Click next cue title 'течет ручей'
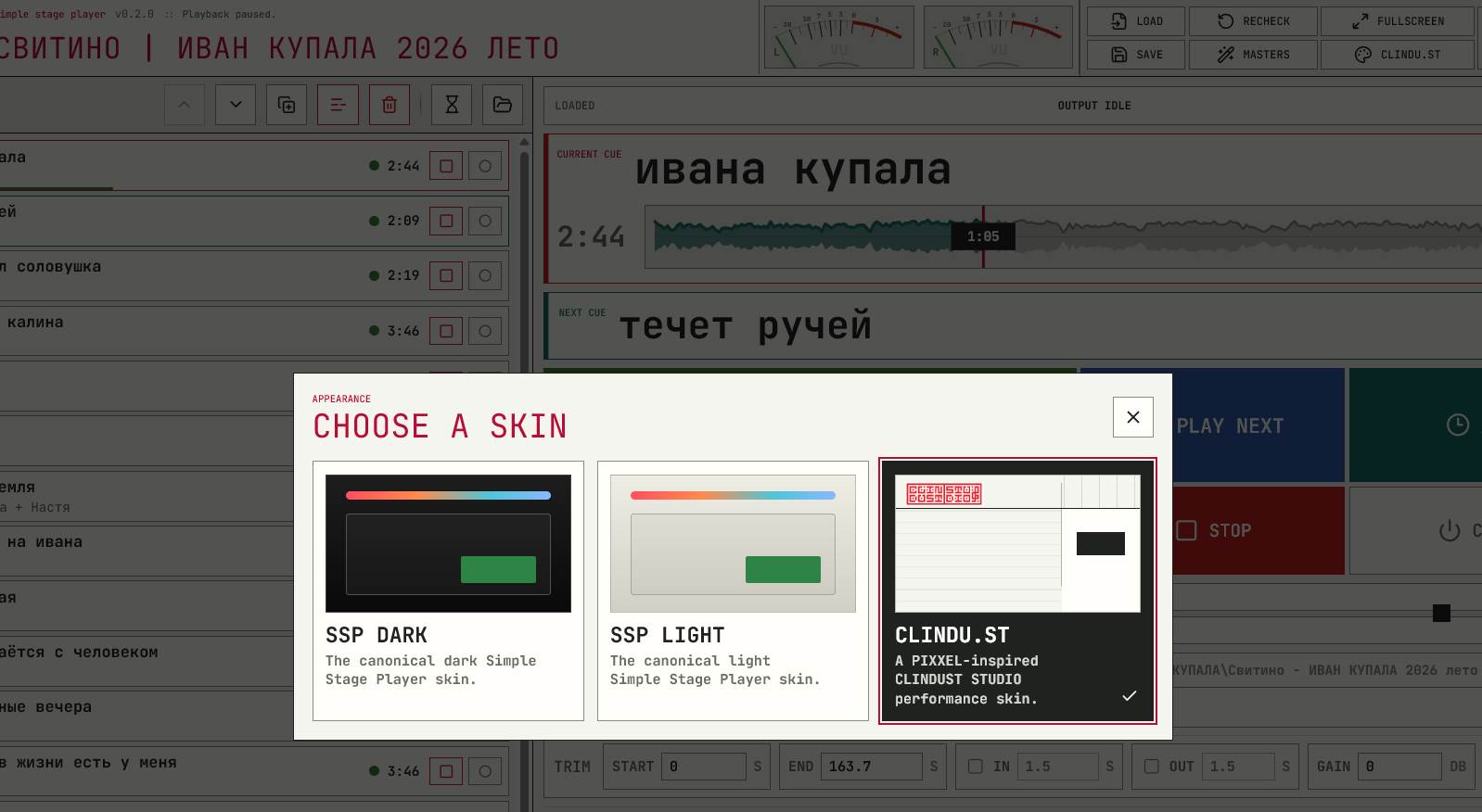Viewport: 1482px width, 812px height. pos(746,325)
